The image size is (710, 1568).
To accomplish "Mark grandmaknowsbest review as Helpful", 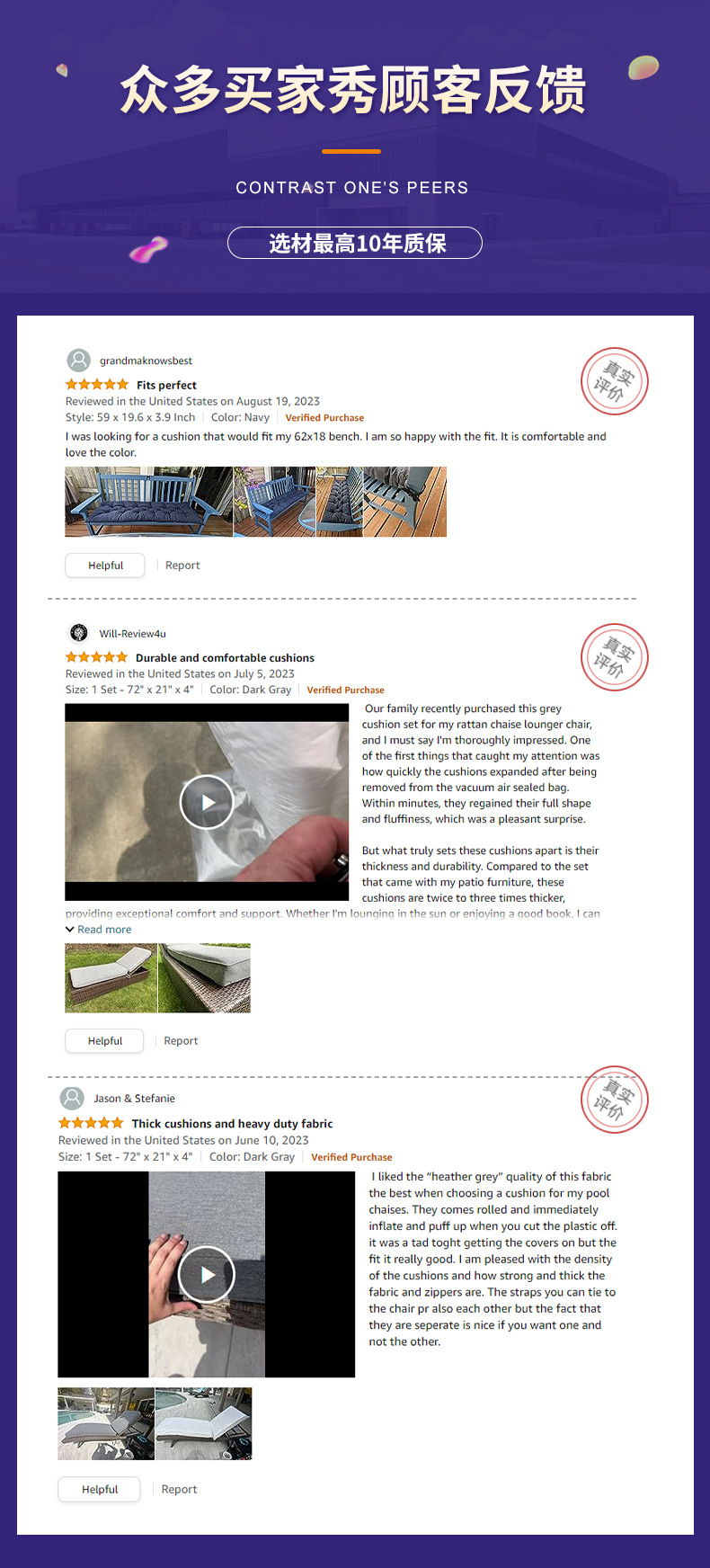I will point(105,566).
